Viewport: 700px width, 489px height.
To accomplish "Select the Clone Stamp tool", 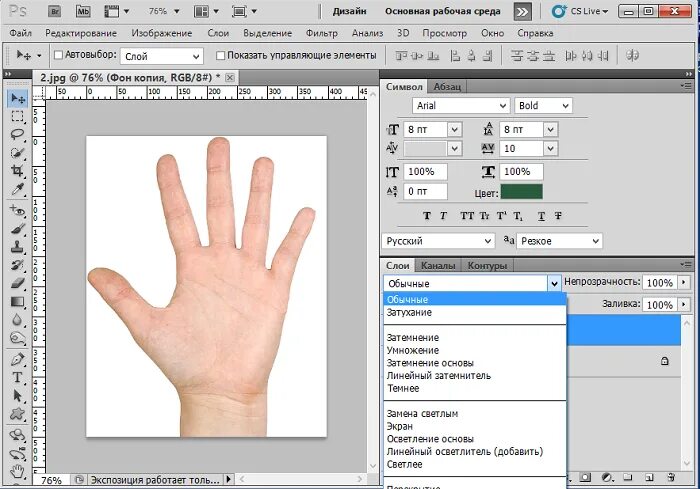I will coord(17,247).
